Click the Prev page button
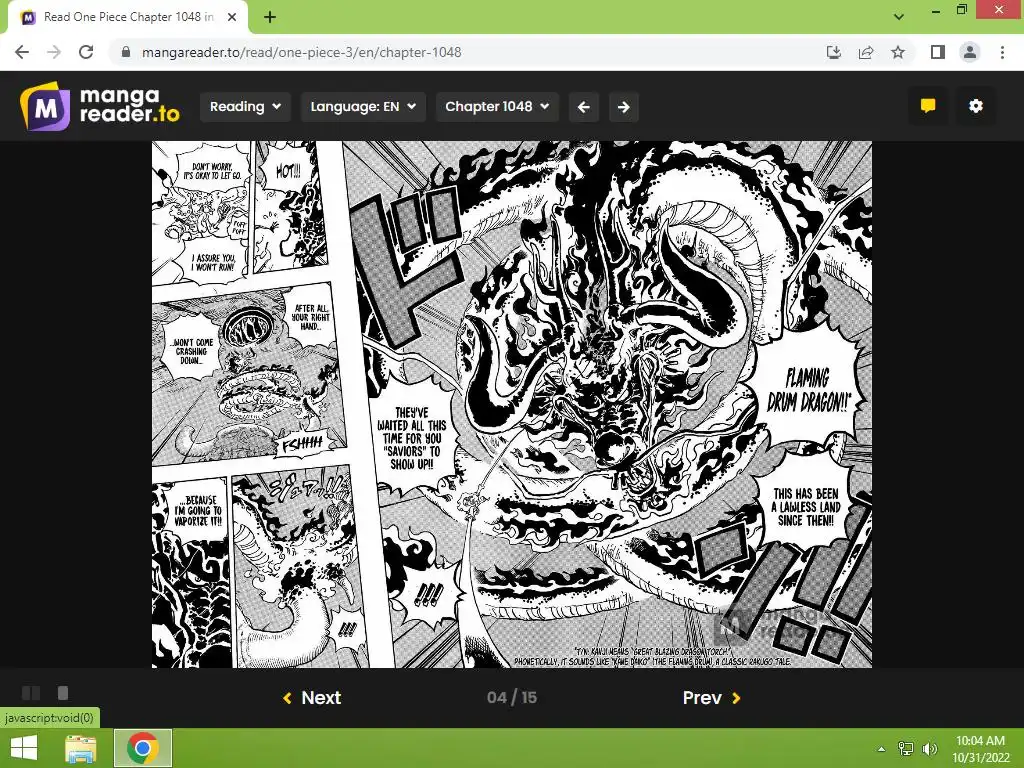Image resolution: width=1024 pixels, height=768 pixels. click(712, 697)
